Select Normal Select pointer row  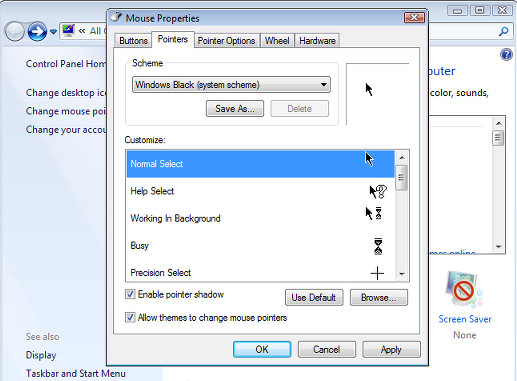click(260, 164)
